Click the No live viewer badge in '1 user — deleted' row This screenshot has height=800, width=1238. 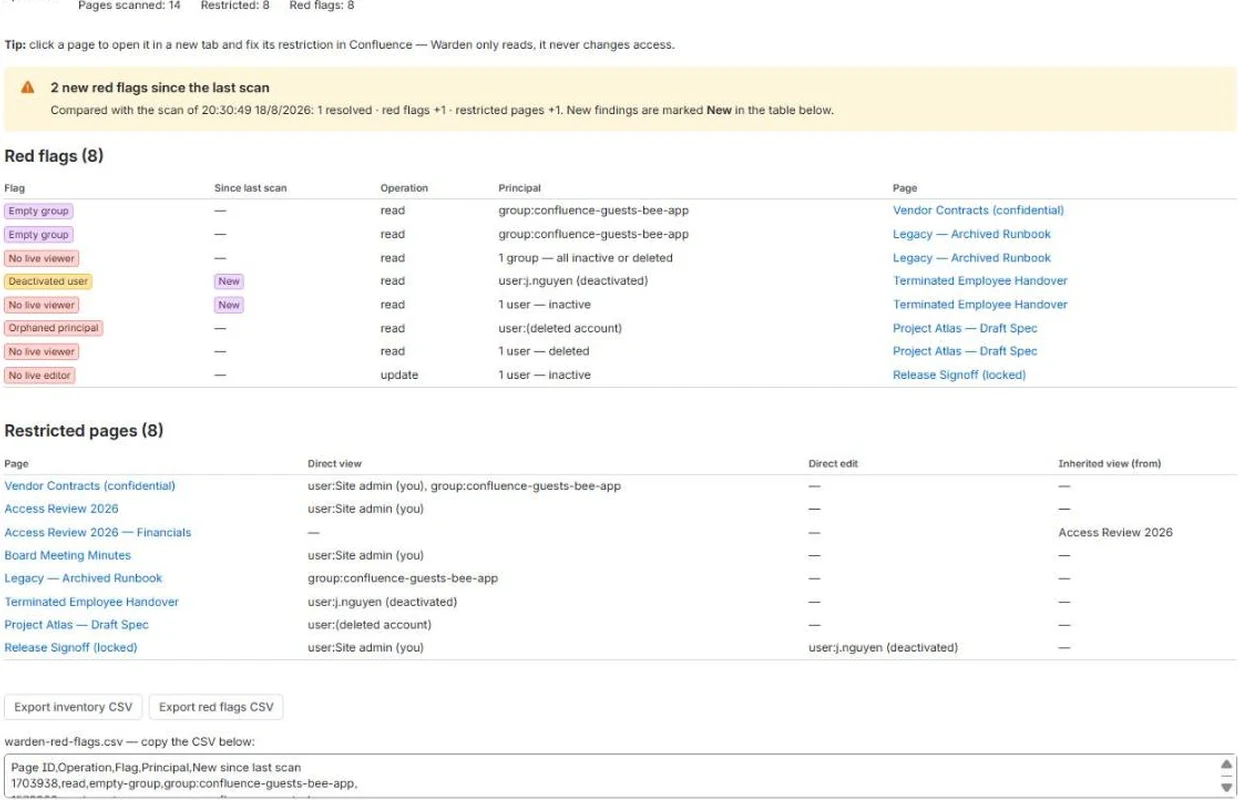(42, 351)
